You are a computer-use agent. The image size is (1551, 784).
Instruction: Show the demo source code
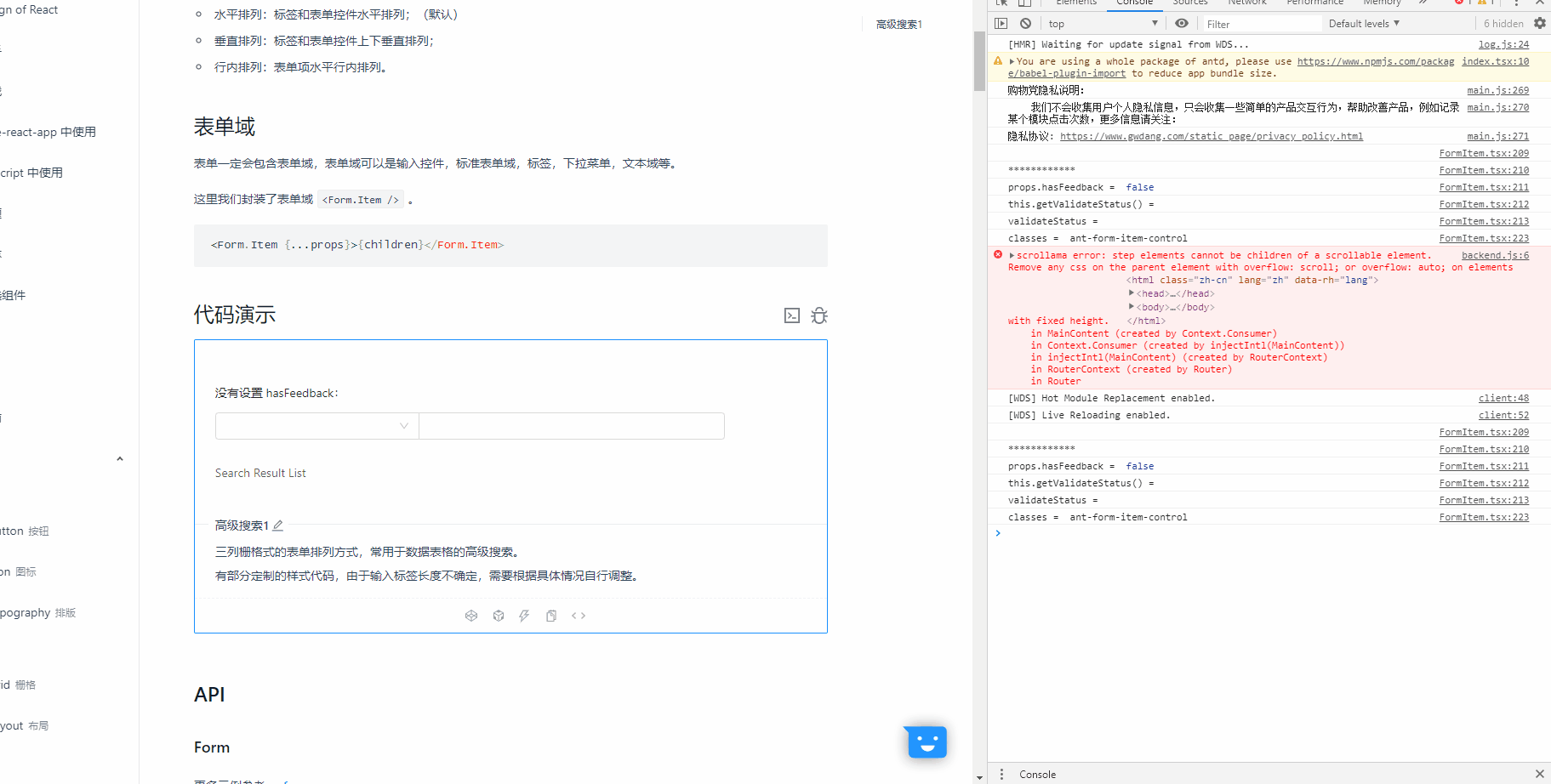[x=579, y=616]
